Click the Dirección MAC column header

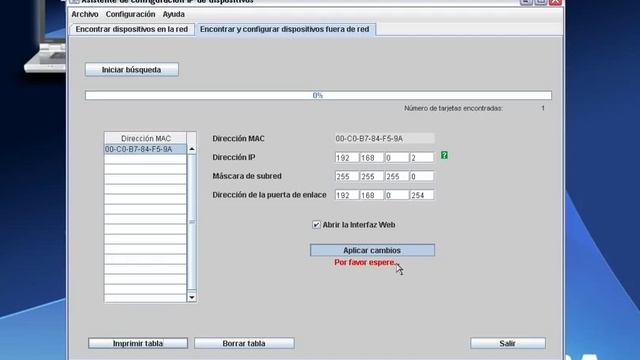(145, 138)
